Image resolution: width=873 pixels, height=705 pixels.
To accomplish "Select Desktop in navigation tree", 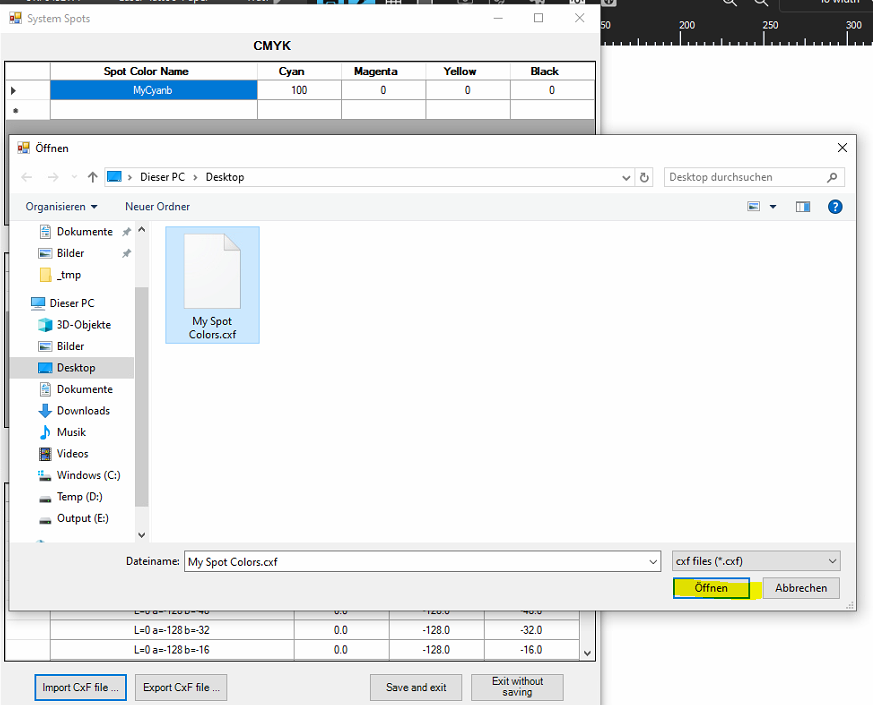I will tap(72, 368).
